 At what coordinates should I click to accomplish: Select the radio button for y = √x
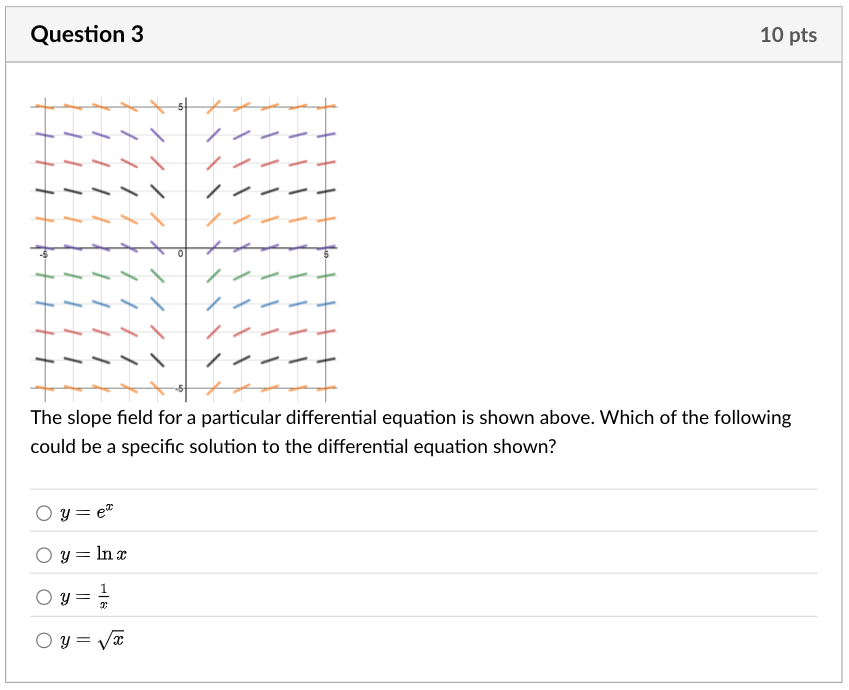[x=44, y=639]
